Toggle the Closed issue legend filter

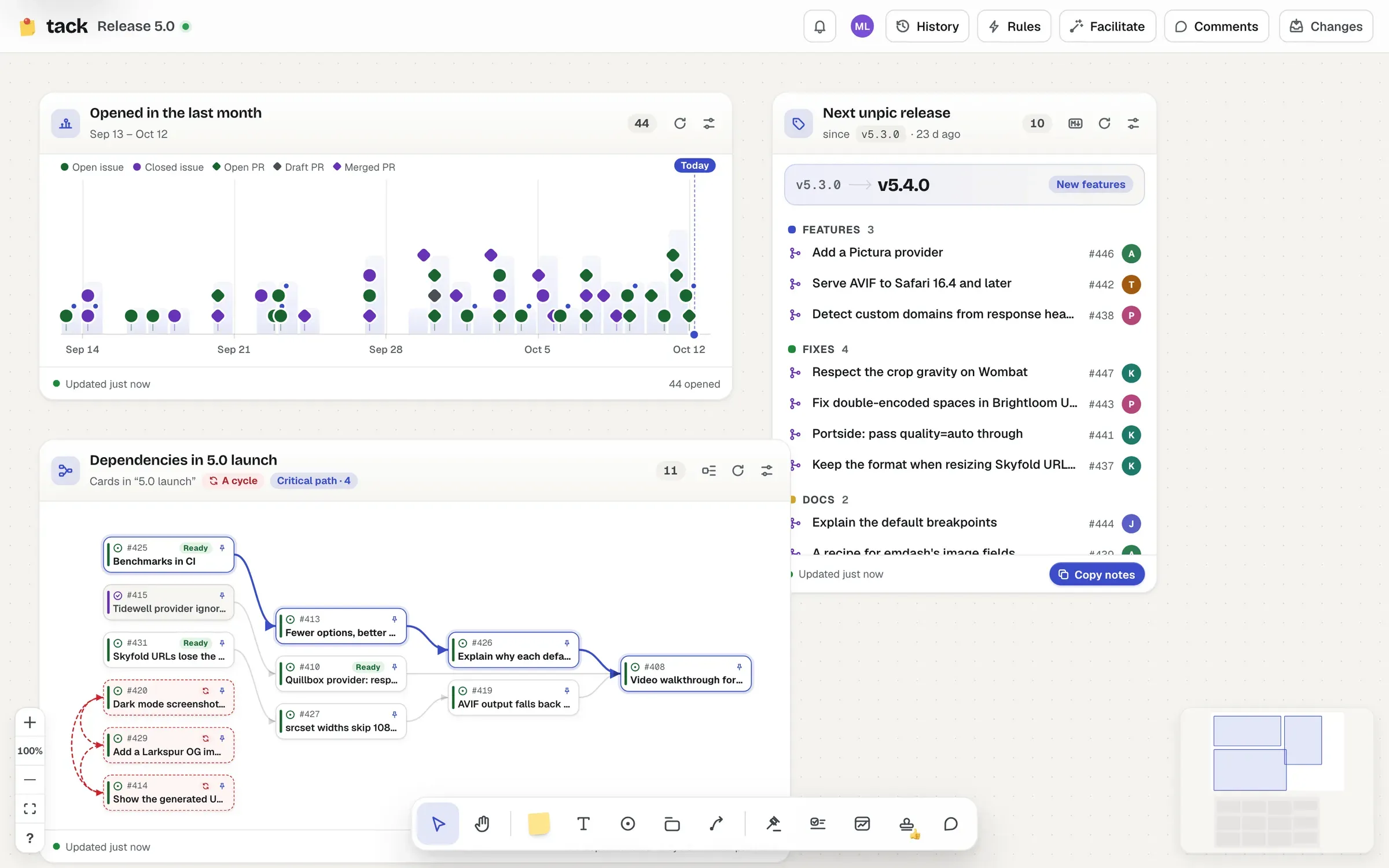168,167
